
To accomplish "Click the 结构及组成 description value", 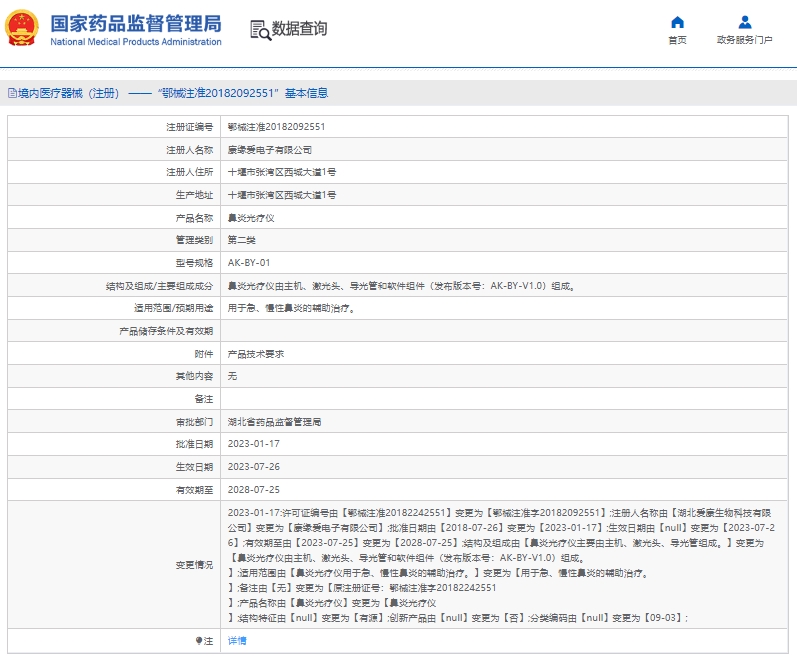I will [x=402, y=286].
